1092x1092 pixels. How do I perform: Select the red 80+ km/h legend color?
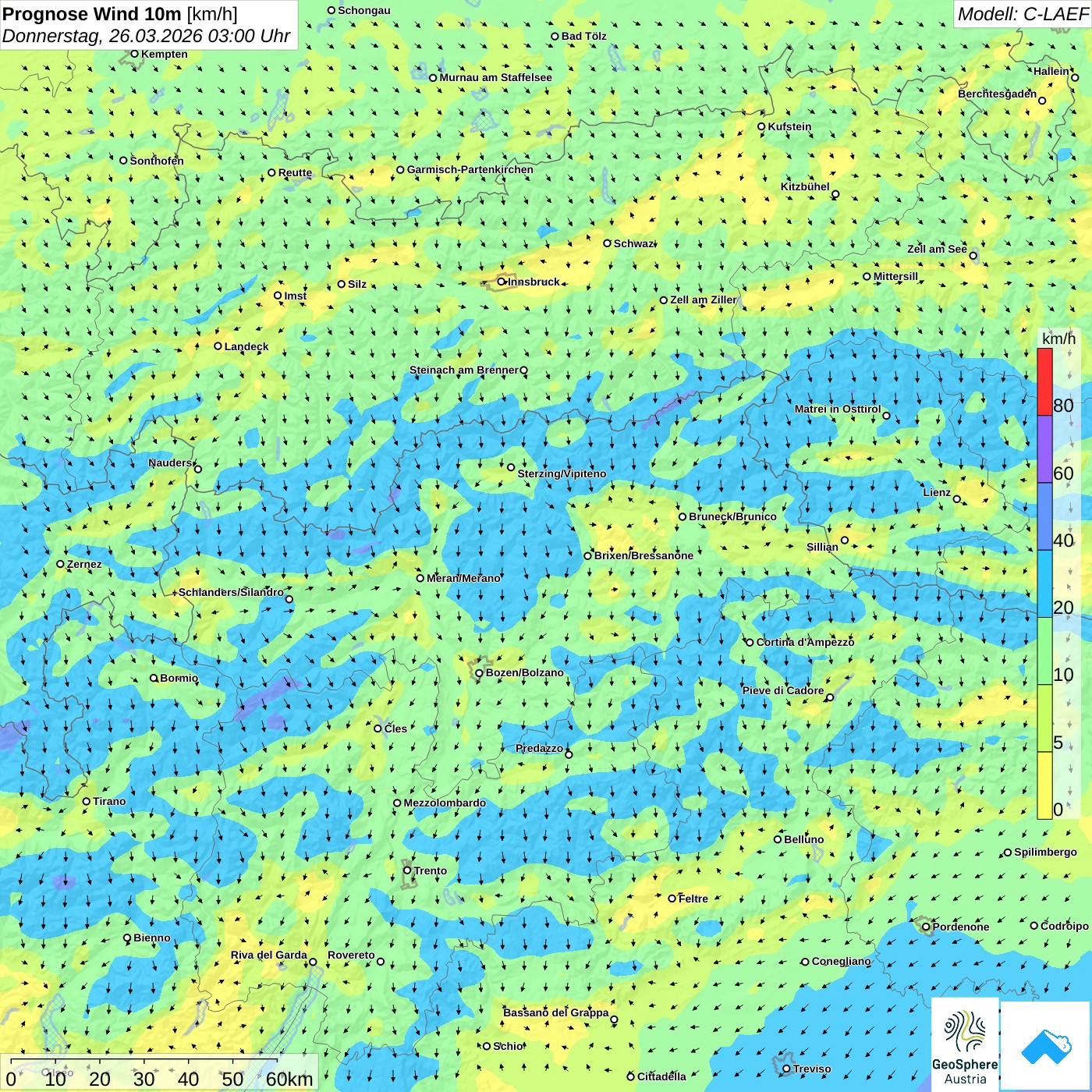coord(1044,381)
